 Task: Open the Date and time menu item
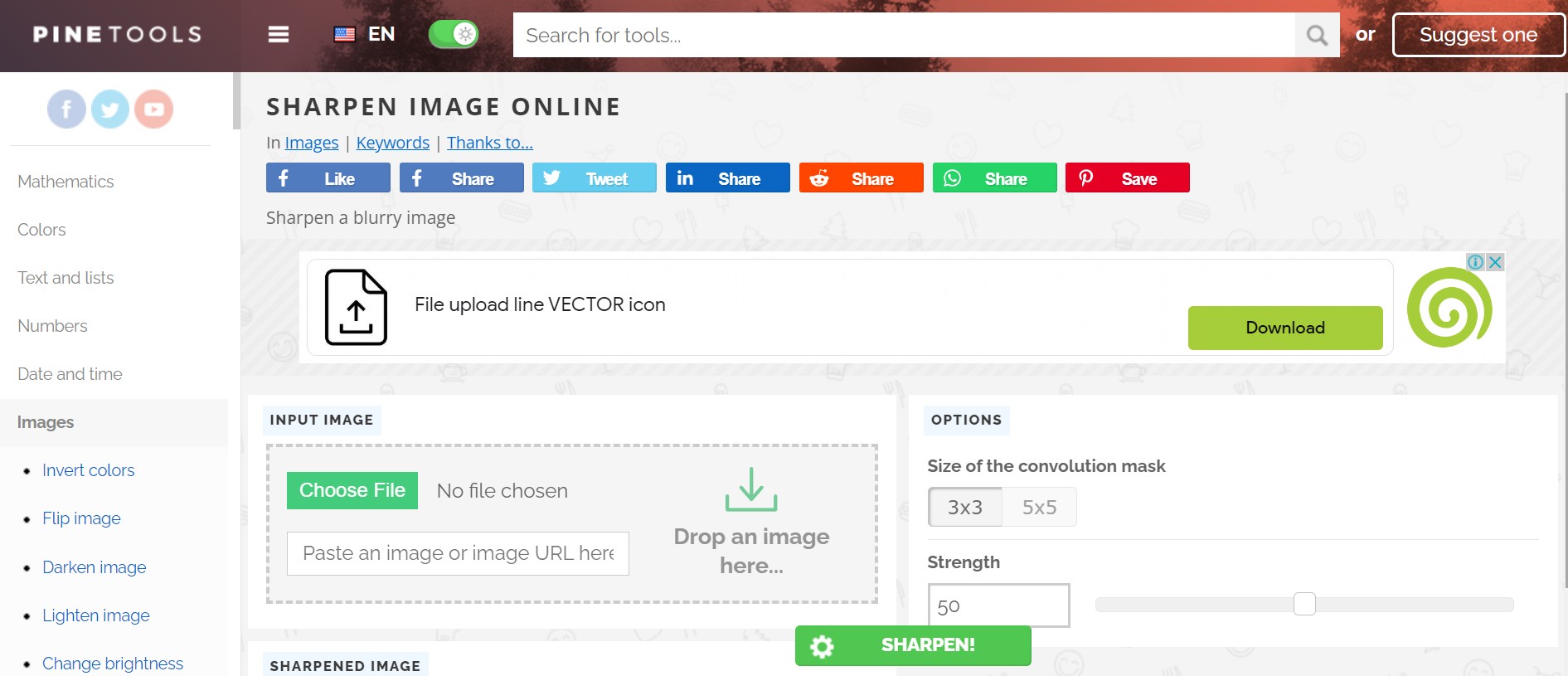tap(70, 374)
